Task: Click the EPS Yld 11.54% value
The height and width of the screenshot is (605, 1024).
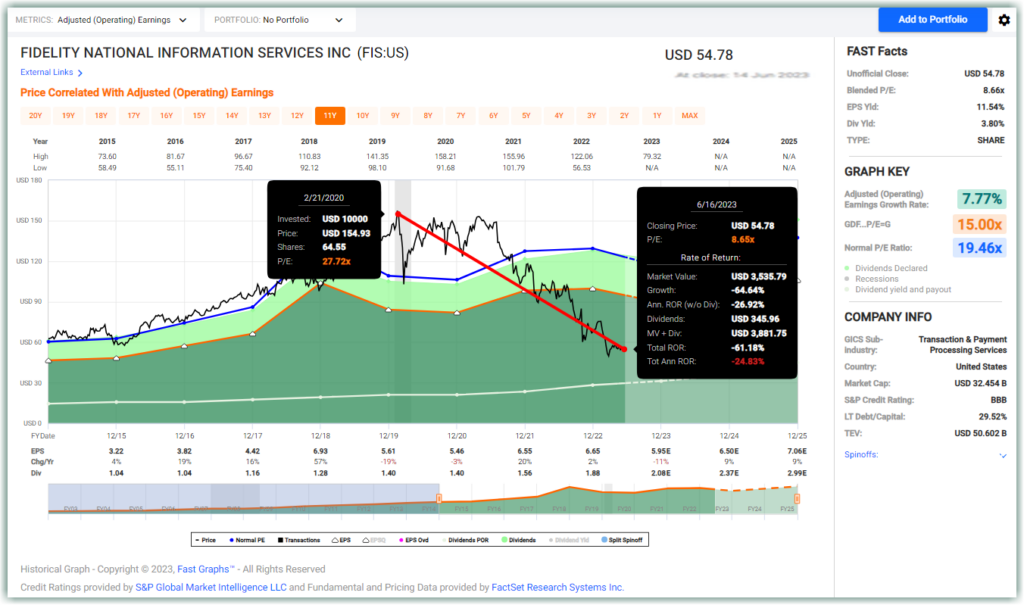Action: coord(990,107)
